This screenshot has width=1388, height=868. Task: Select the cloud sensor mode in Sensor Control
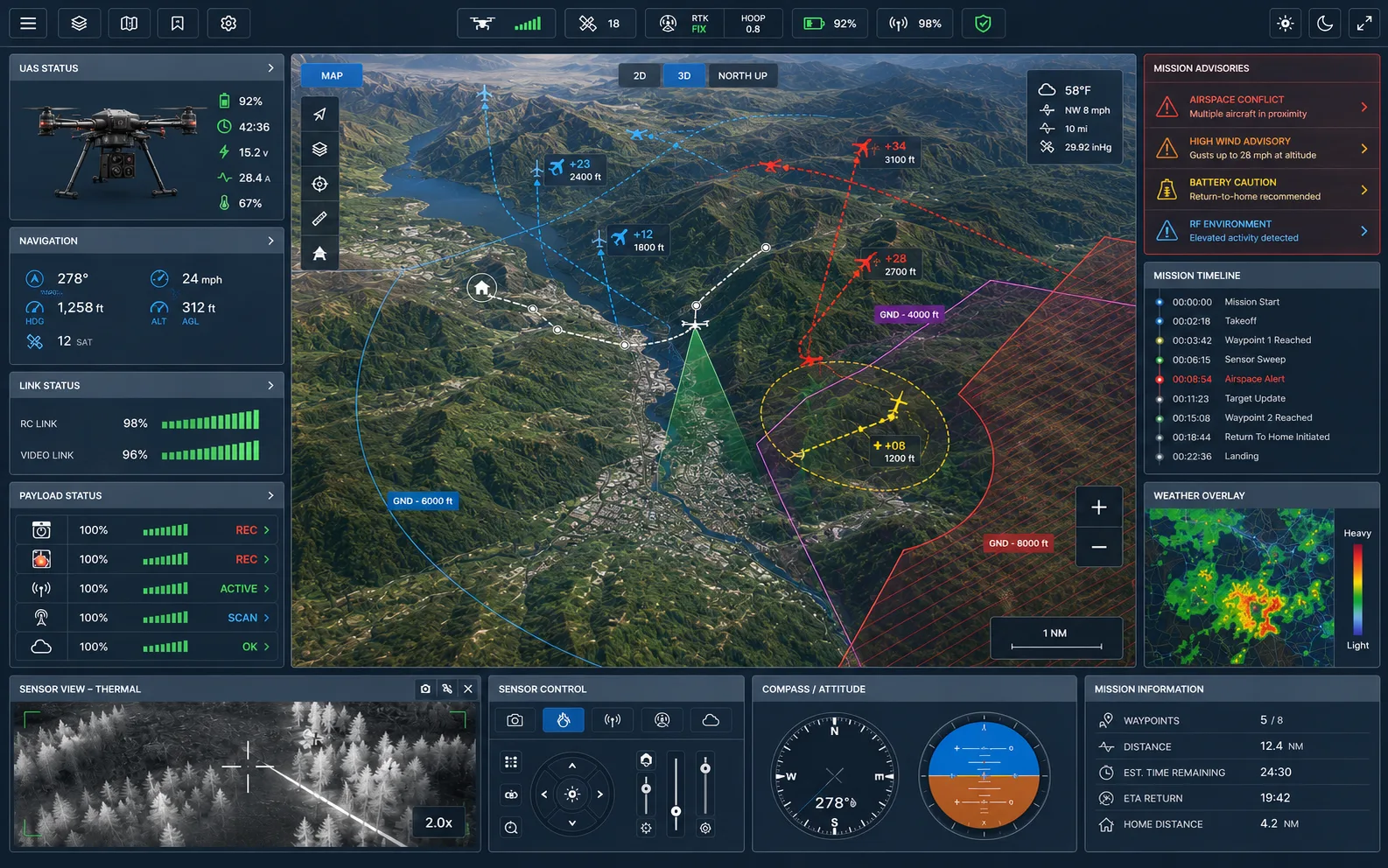(711, 720)
